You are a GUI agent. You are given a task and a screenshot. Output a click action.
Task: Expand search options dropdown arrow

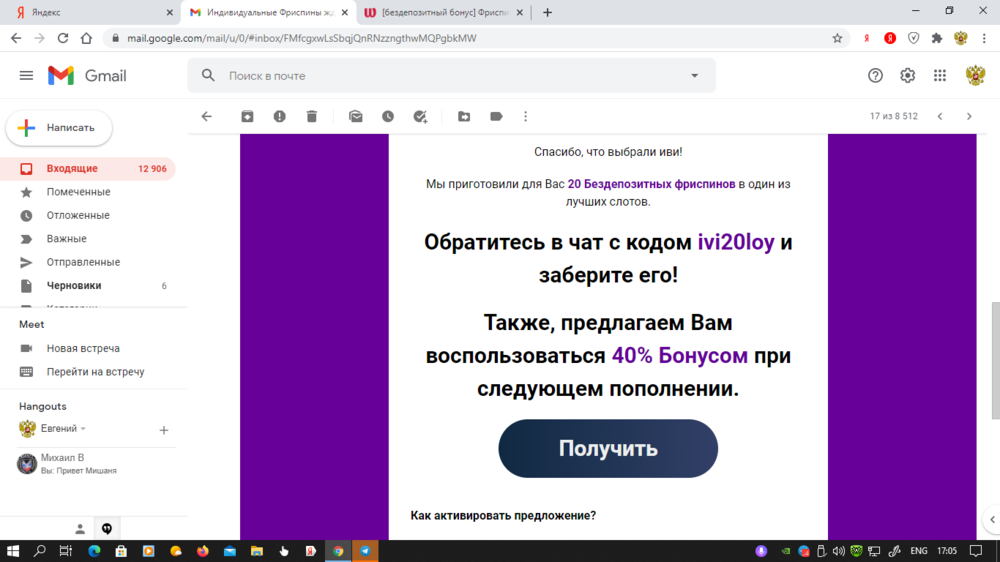tap(695, 75)
